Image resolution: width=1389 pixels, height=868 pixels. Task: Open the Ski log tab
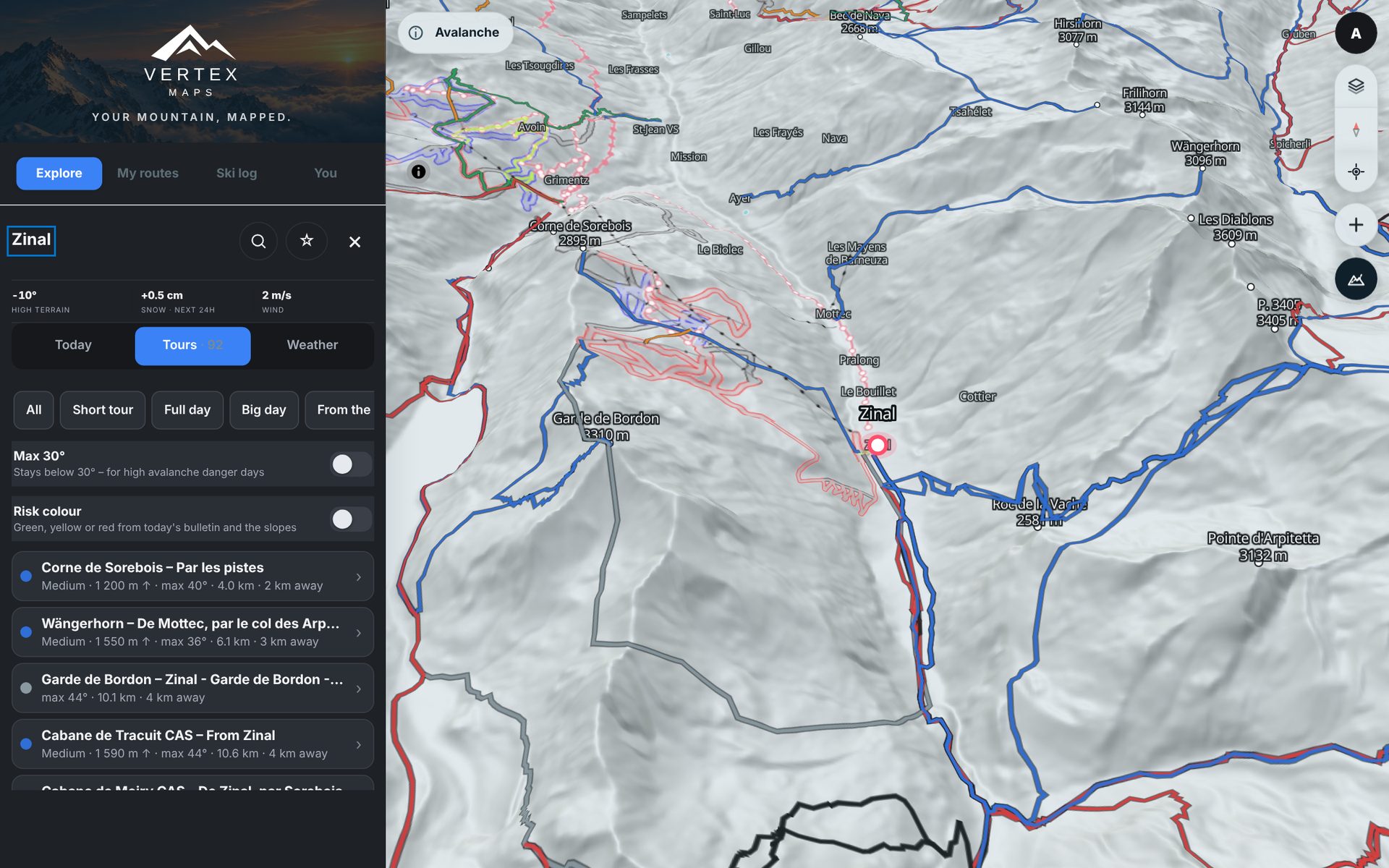tap(237, 174)
